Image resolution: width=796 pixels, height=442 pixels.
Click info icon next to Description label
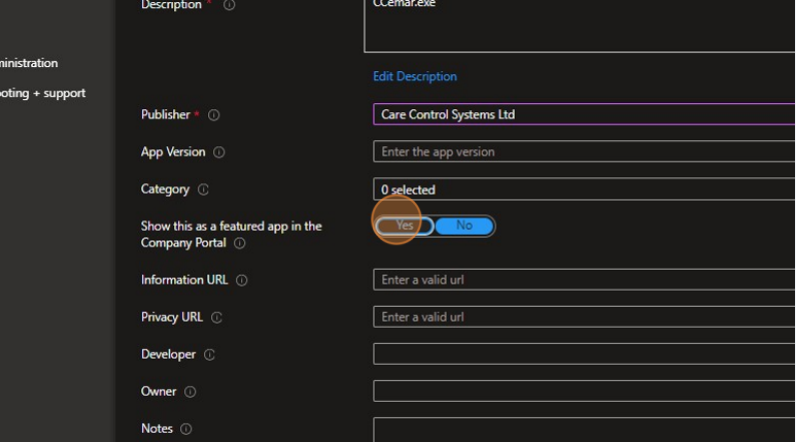(230, 6)
